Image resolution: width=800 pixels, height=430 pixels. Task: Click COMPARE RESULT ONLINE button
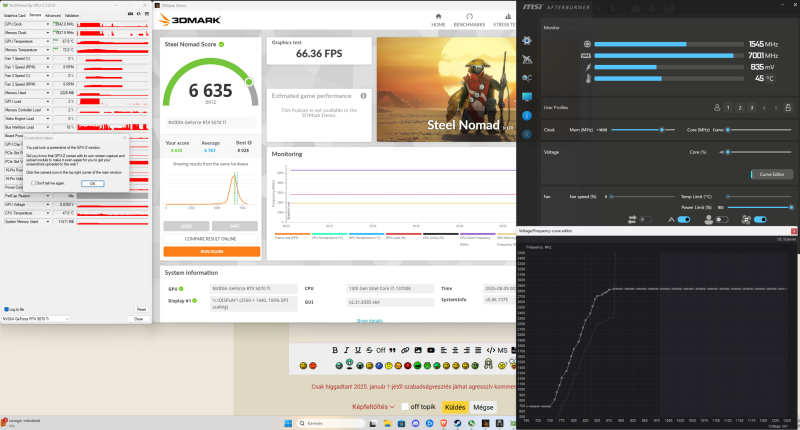[x=210, y=239]
